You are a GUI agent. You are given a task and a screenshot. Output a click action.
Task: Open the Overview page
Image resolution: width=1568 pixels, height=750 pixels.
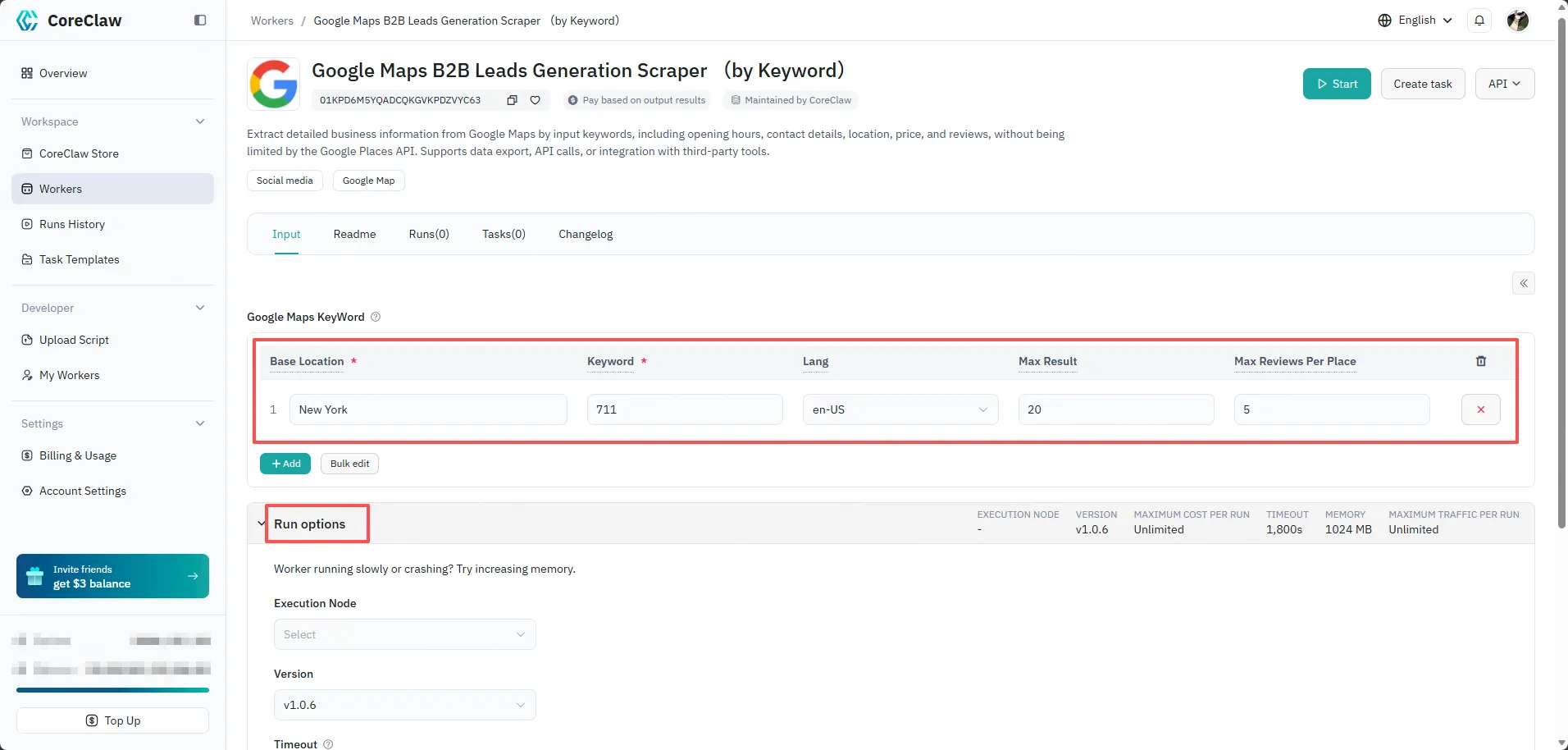click(x=112, y=73)
